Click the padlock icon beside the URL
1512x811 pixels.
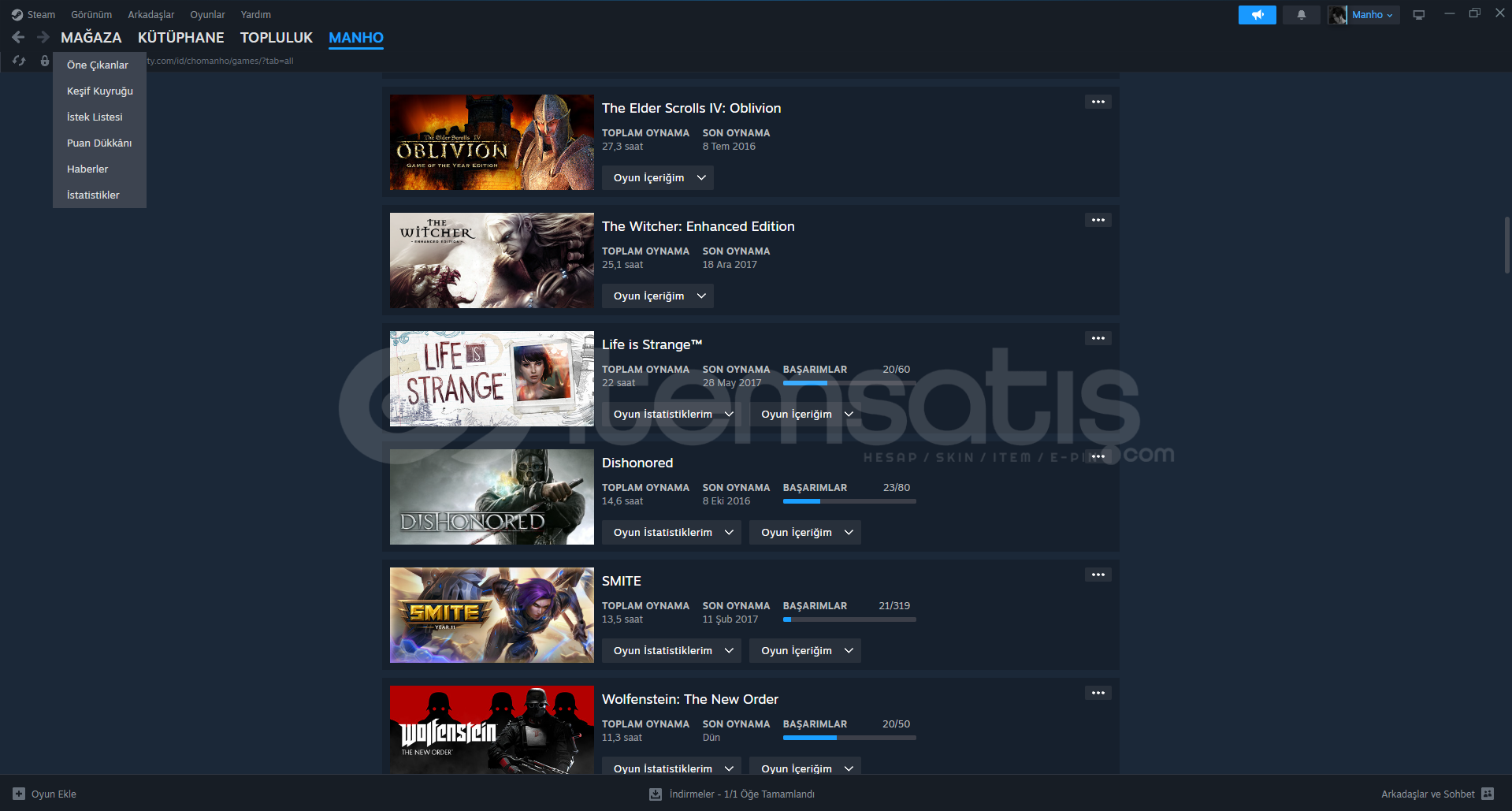(x=45, y=61)
